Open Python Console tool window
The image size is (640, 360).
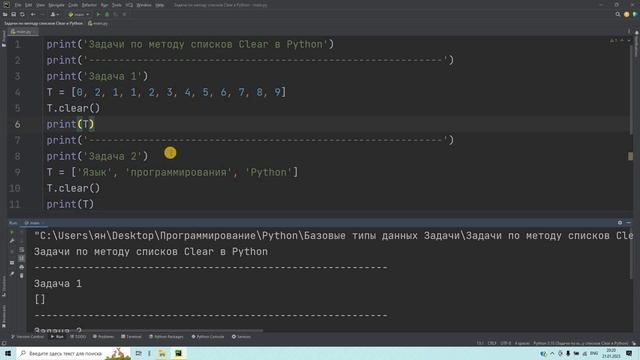click(x=208, y=337)
